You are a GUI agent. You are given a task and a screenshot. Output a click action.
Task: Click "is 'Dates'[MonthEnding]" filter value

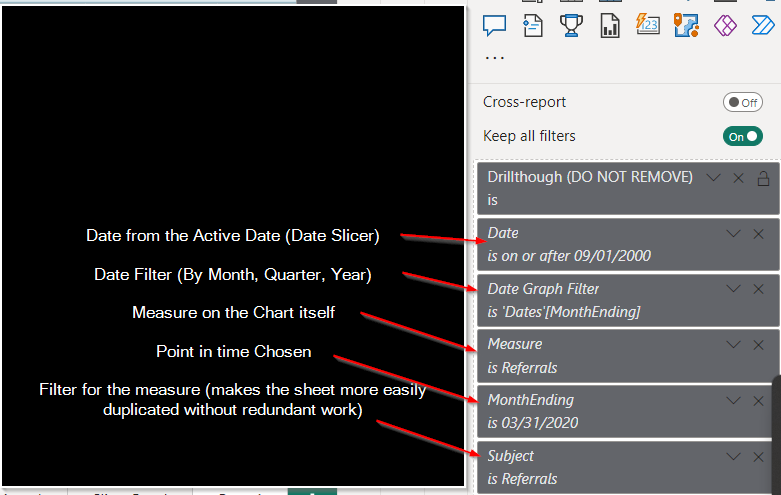pyautogui.click(x=564, y=312)
